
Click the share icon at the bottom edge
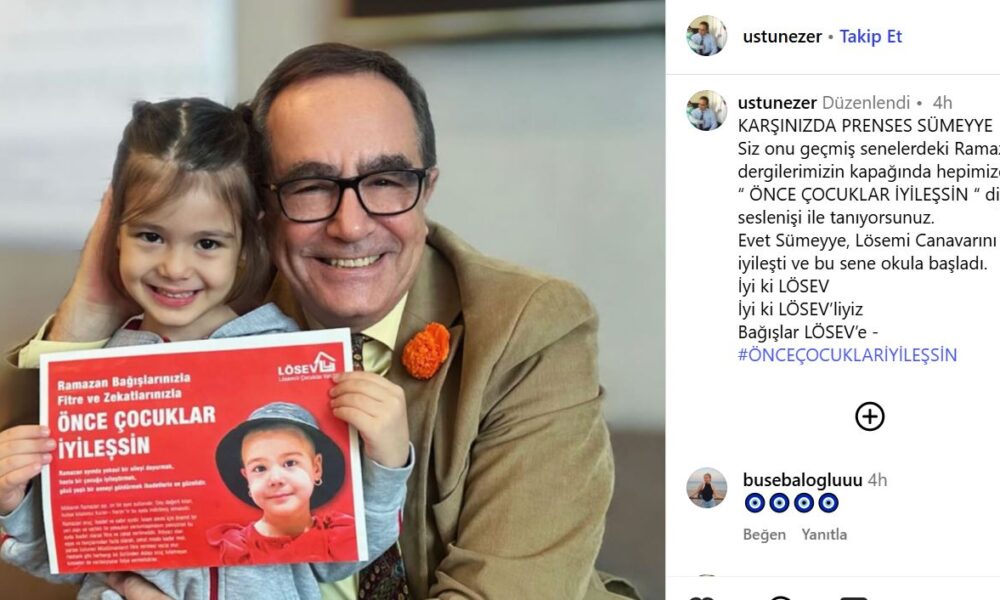point(853,597)
